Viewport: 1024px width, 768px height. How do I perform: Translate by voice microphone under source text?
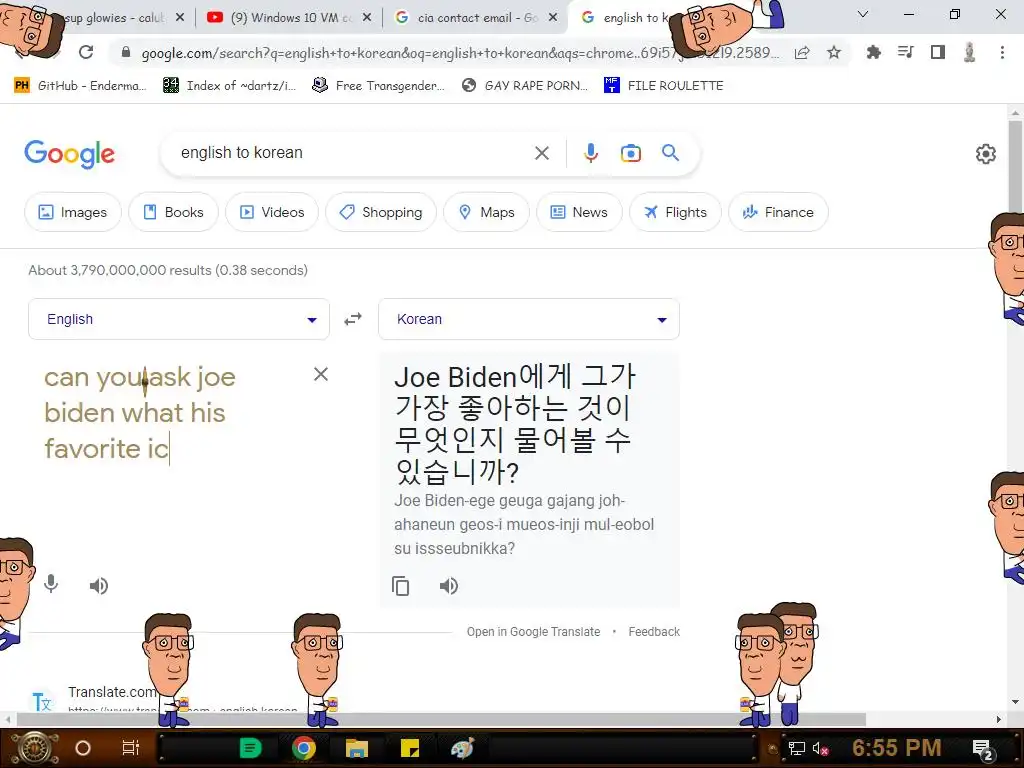tap(51, 584)
